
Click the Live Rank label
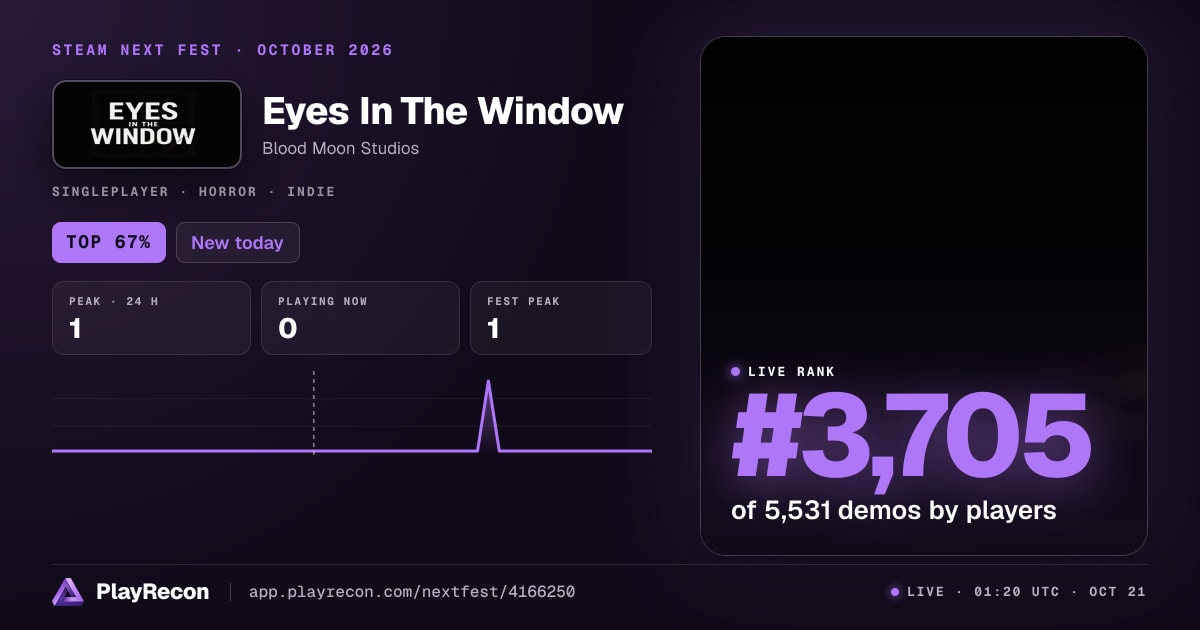[791, 371]
